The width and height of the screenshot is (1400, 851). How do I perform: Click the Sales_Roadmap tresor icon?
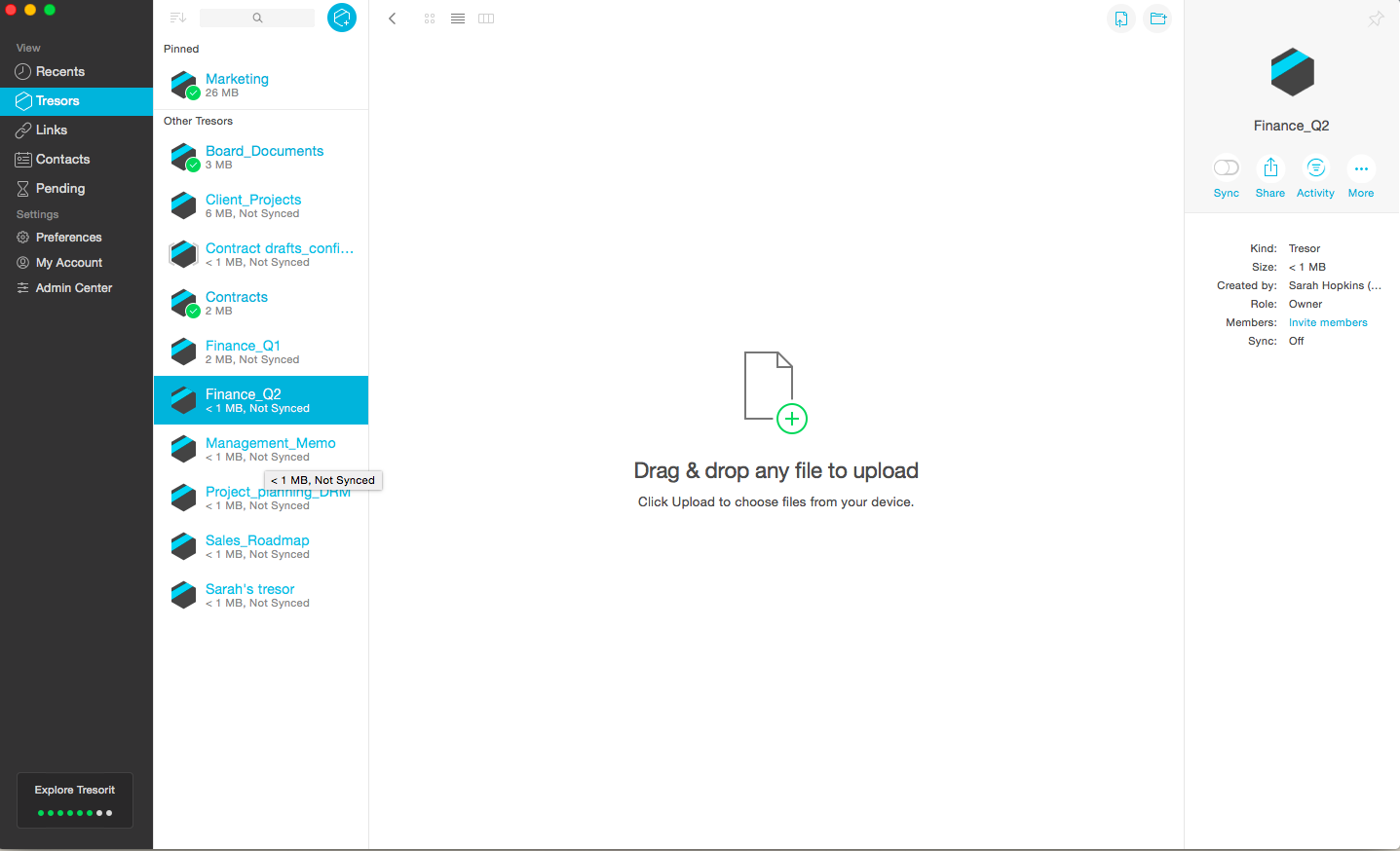click(x=184, y=546)
